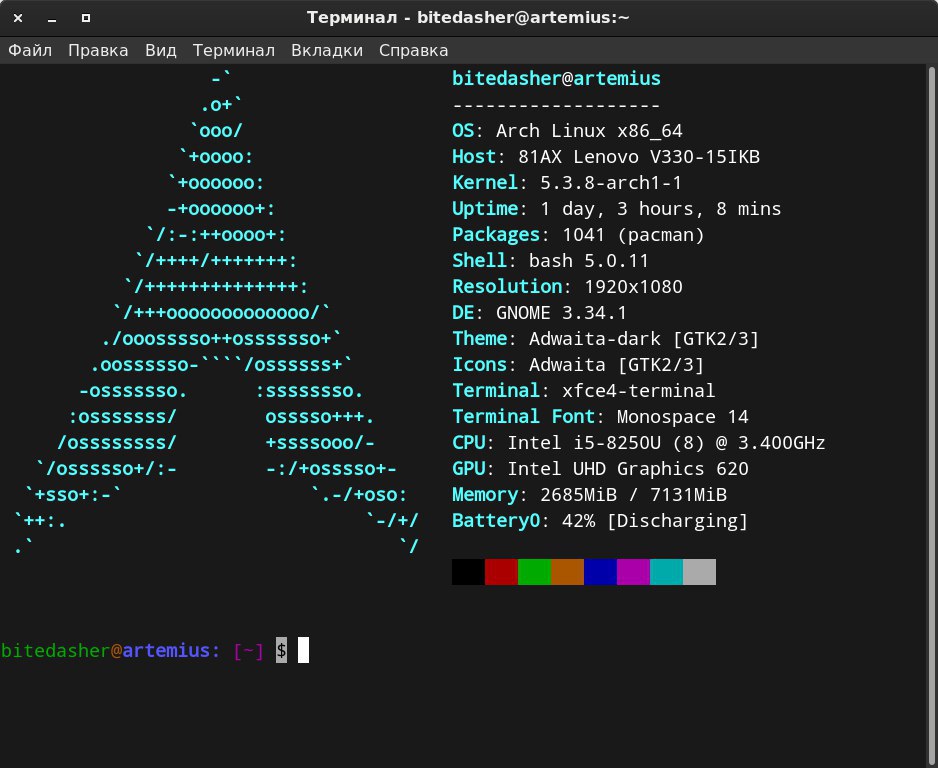938x768 pixels.
Task: Click the 'GPU: Intel UHD Graphics 620' line
Action: point(601,468)
